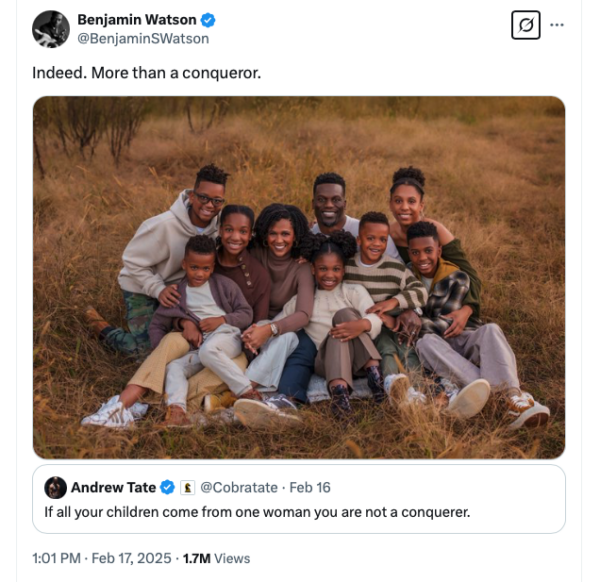Click the Feb 16 date on quoted post
Image resolution: width=600 pixels, height=582 pixels.
[309, 488]
